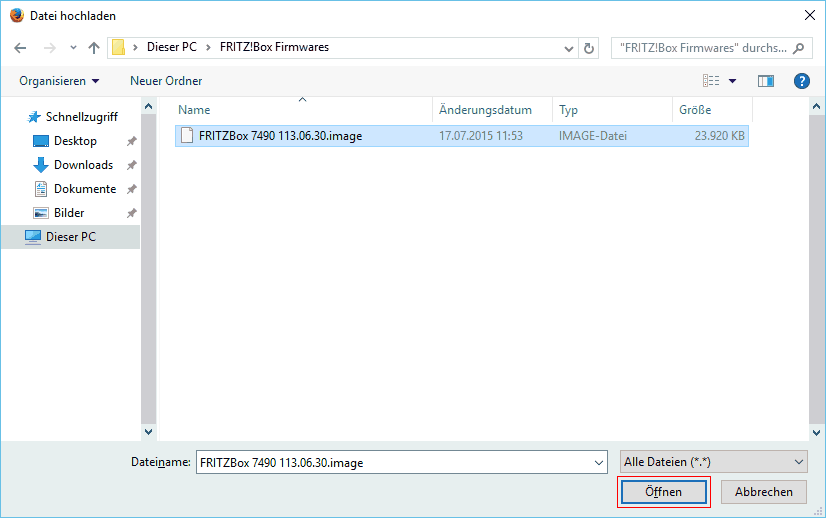Open the Organisieren menu
Viewport: 826px width, 518px height.
coord(59,81)
